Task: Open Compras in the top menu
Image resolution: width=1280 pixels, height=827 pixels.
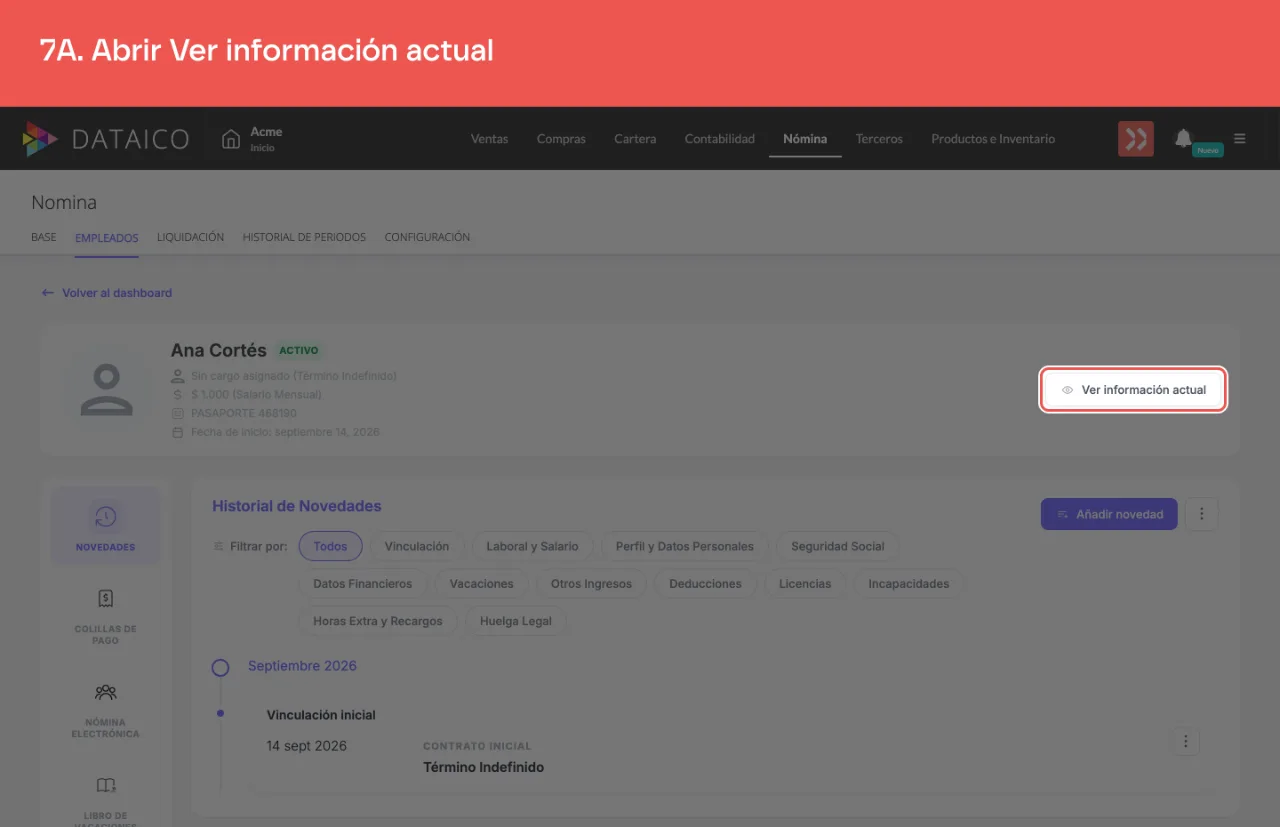Action: tap(561, 139)
